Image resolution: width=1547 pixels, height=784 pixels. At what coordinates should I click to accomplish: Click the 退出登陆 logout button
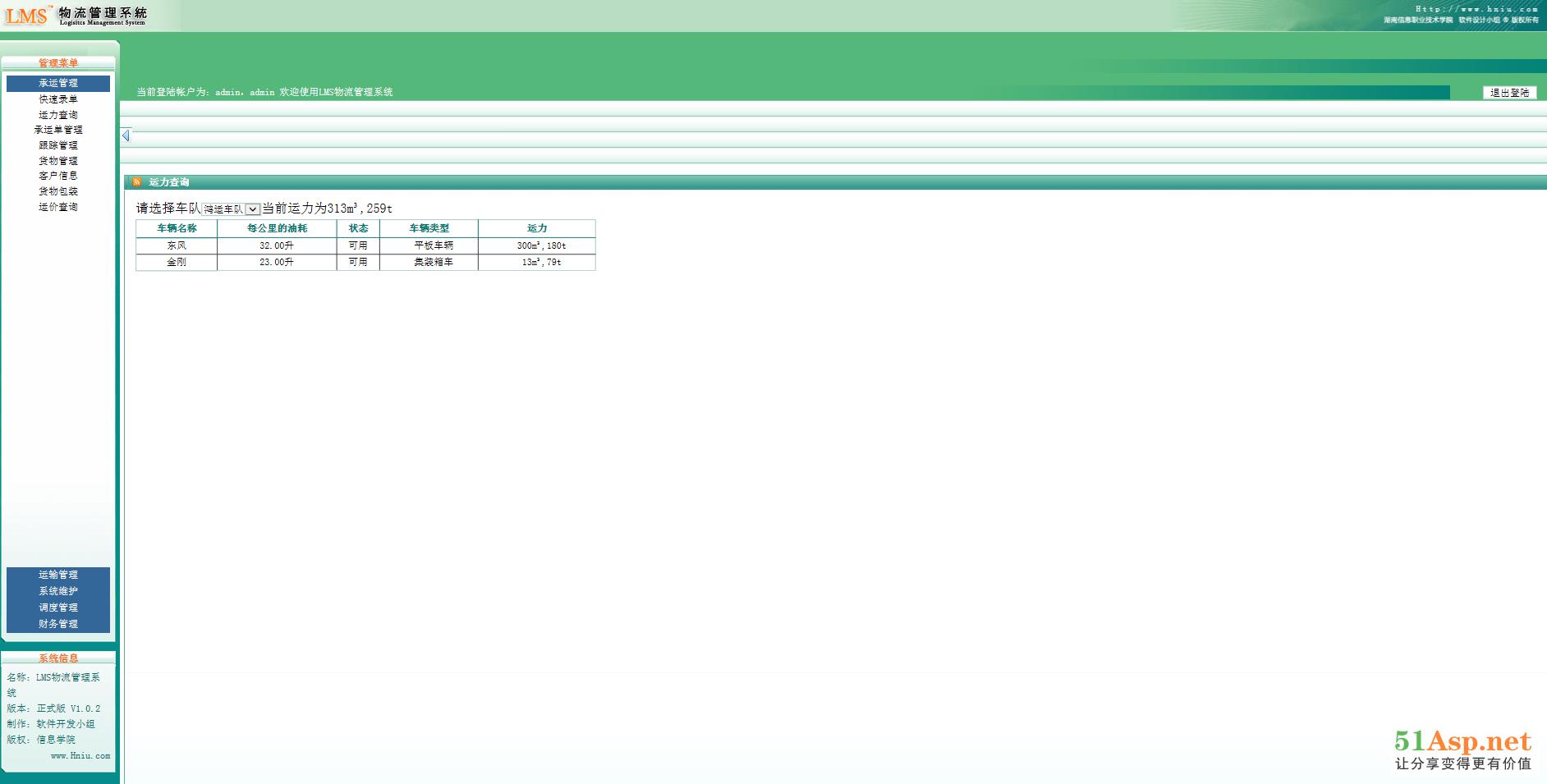(1509, 93)
